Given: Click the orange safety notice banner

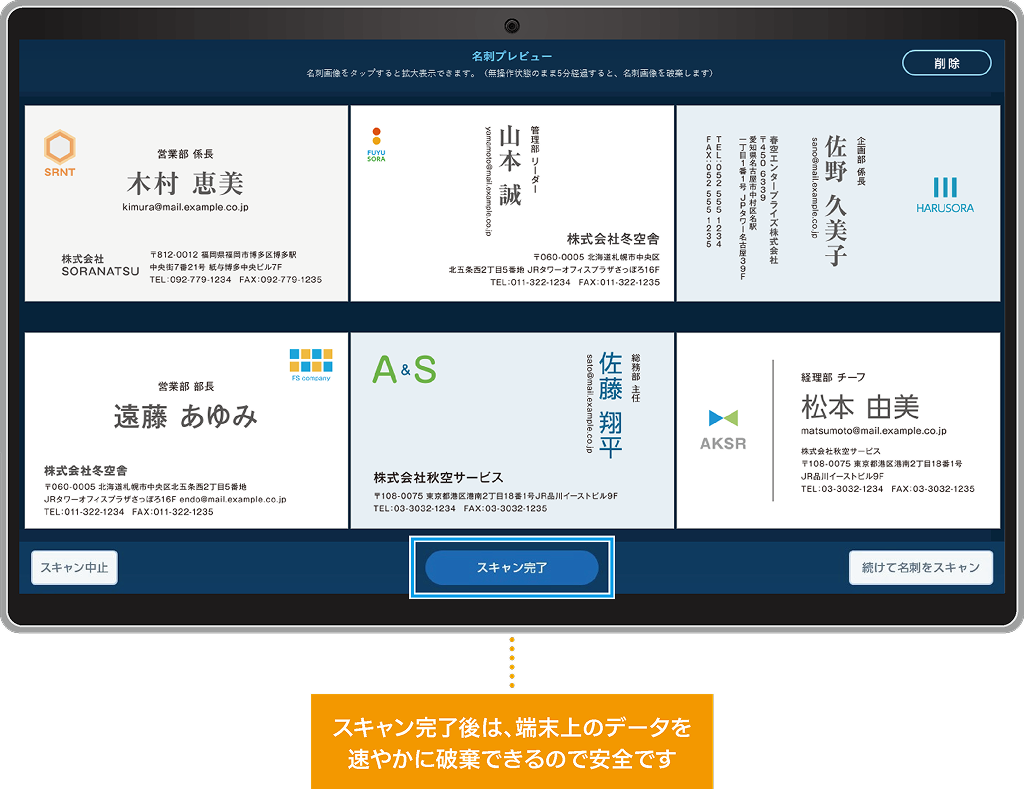Looking at the screenshot, I should [512, 740].
